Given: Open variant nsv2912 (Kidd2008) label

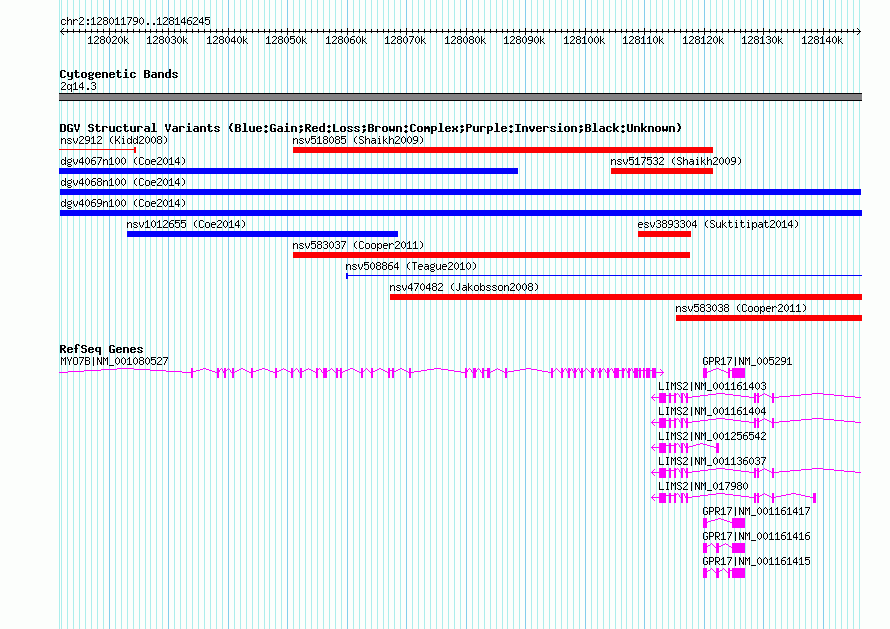Looking at the screenshot, I should pyautogui.click(x=114, y=140).
